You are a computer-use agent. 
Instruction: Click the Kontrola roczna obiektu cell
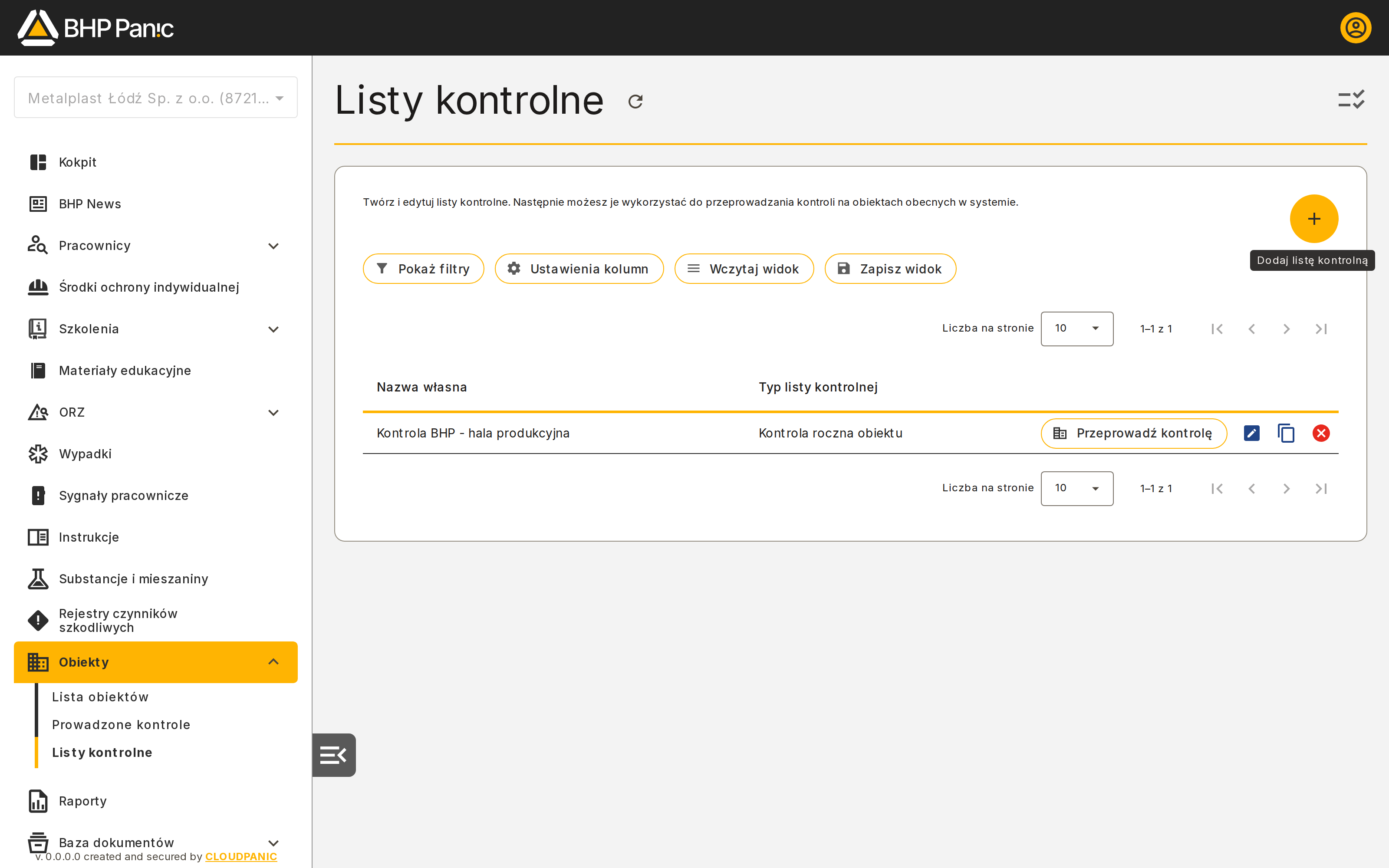click(x=830, y=433)
